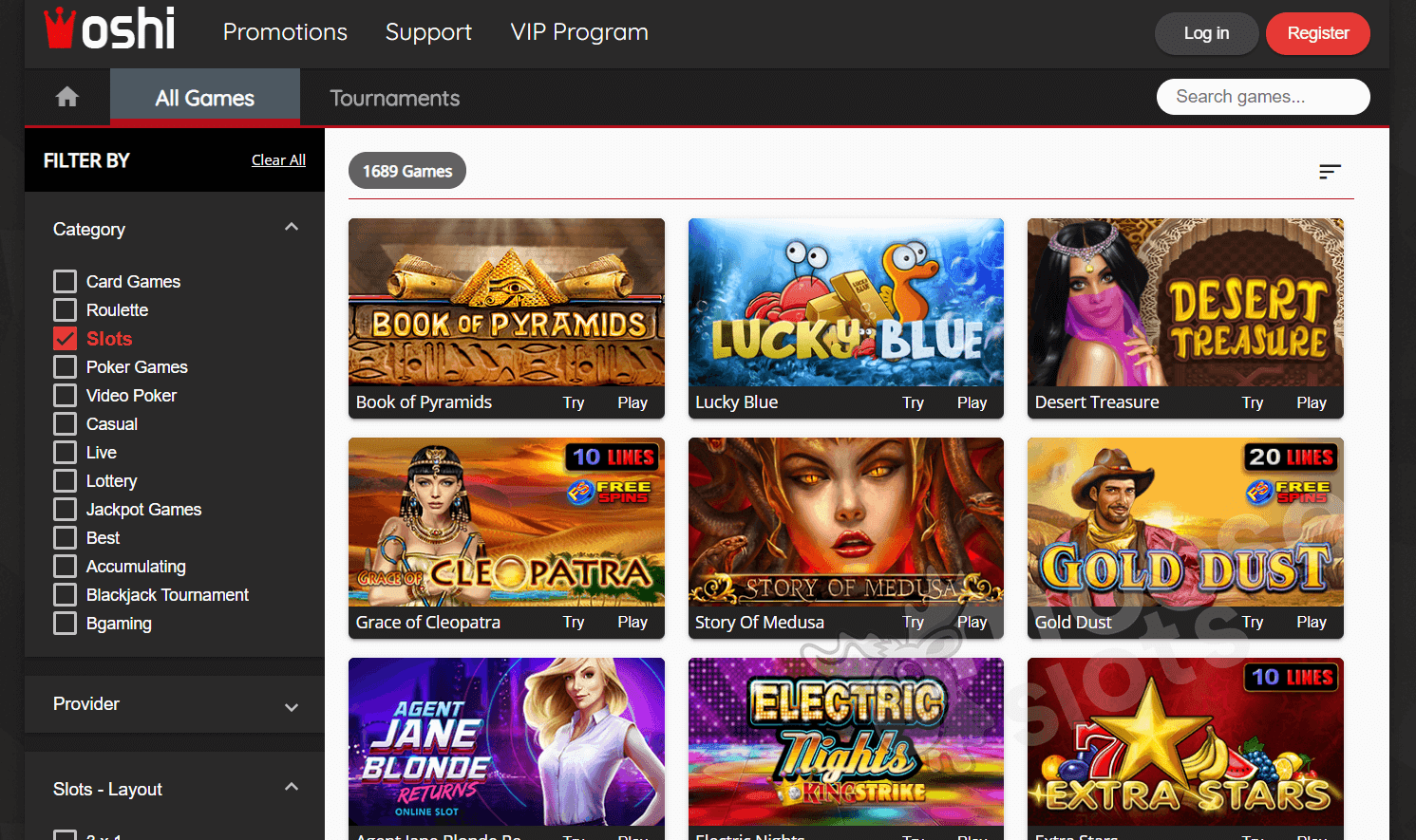Viewport: 1416px width, 840px height.
Task: Select the Casual checkbox
Action: coord(65,424)
